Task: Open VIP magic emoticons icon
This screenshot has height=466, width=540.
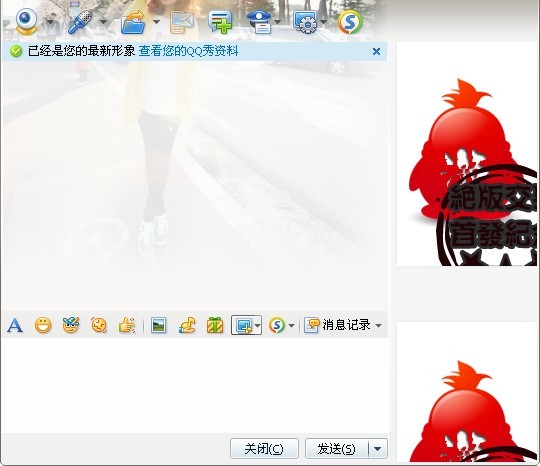Action: point(71,325)
